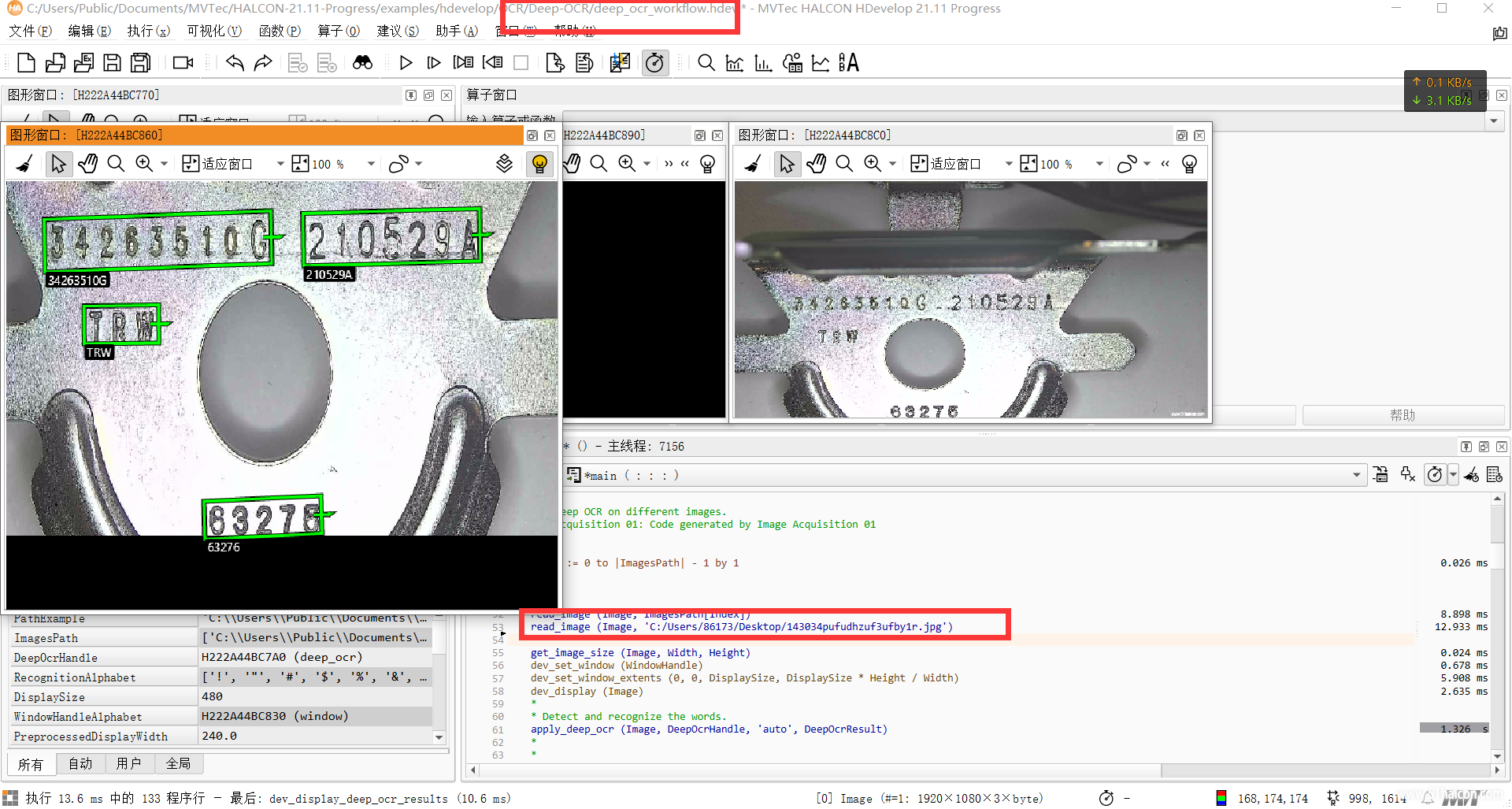
Task: Clear graphics window H222A44BC860 with the broom
Action: pos(24,164)
